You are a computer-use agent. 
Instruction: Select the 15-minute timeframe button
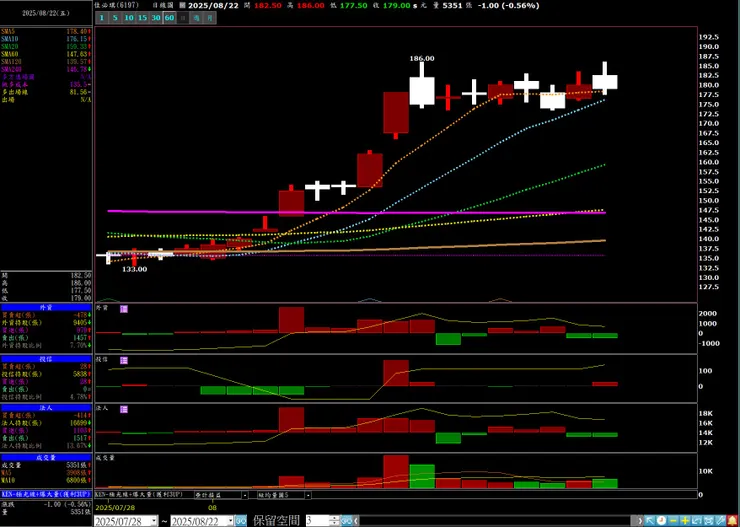(142, 18)
